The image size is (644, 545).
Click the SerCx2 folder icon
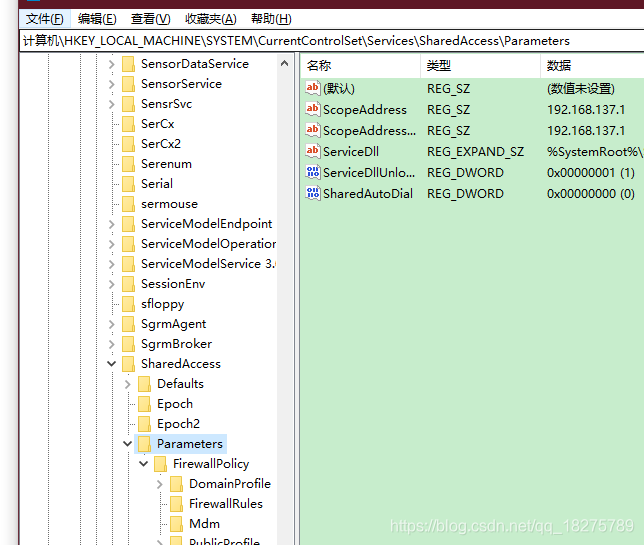(x=129, y=144)
